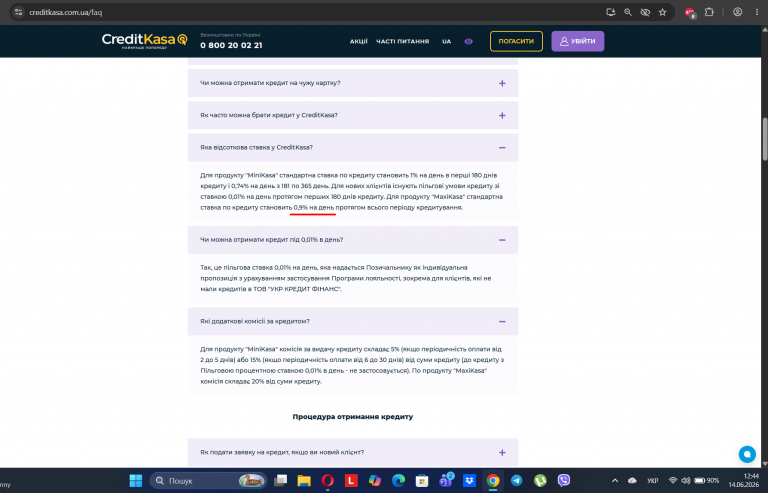Click the address bar URL creditkasa.com.ua/faq

pos(66,12)
